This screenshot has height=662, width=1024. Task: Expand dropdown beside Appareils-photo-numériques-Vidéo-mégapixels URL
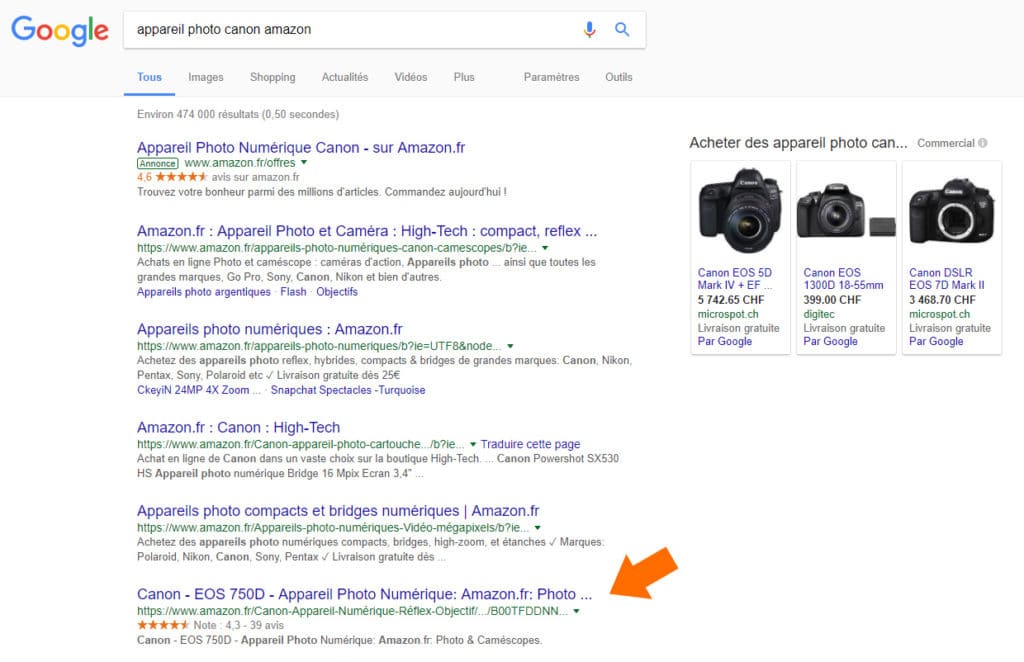538,528
